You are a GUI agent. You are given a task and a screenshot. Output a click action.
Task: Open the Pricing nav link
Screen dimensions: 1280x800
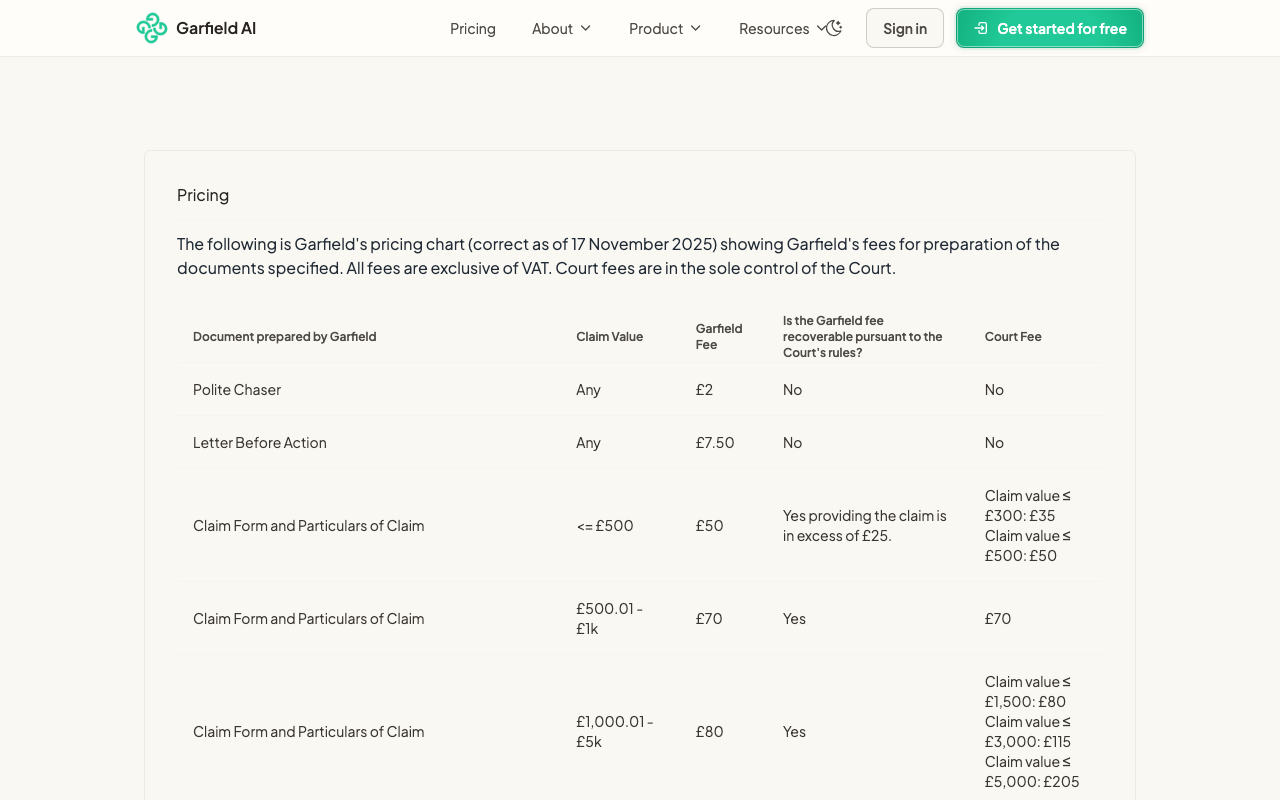pyautogui.click(x=473, y=29)
